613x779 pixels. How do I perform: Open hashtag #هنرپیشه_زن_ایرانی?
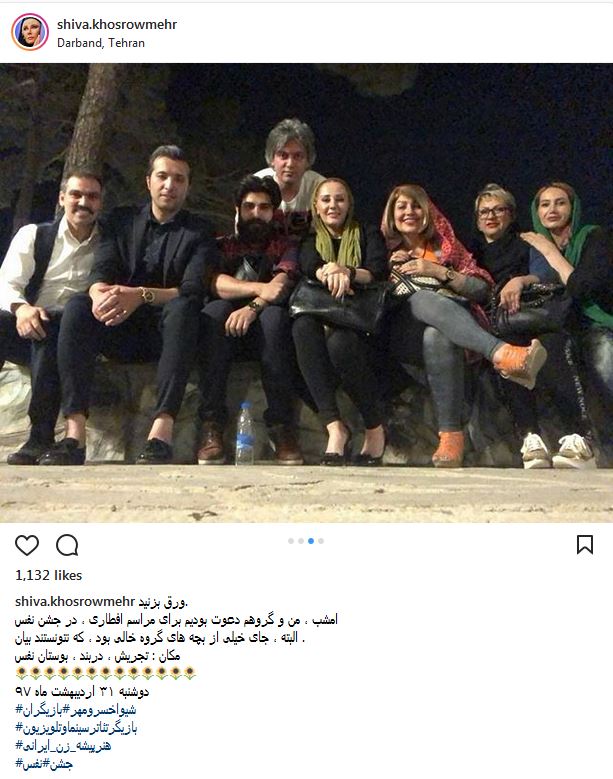coord(63,746)
